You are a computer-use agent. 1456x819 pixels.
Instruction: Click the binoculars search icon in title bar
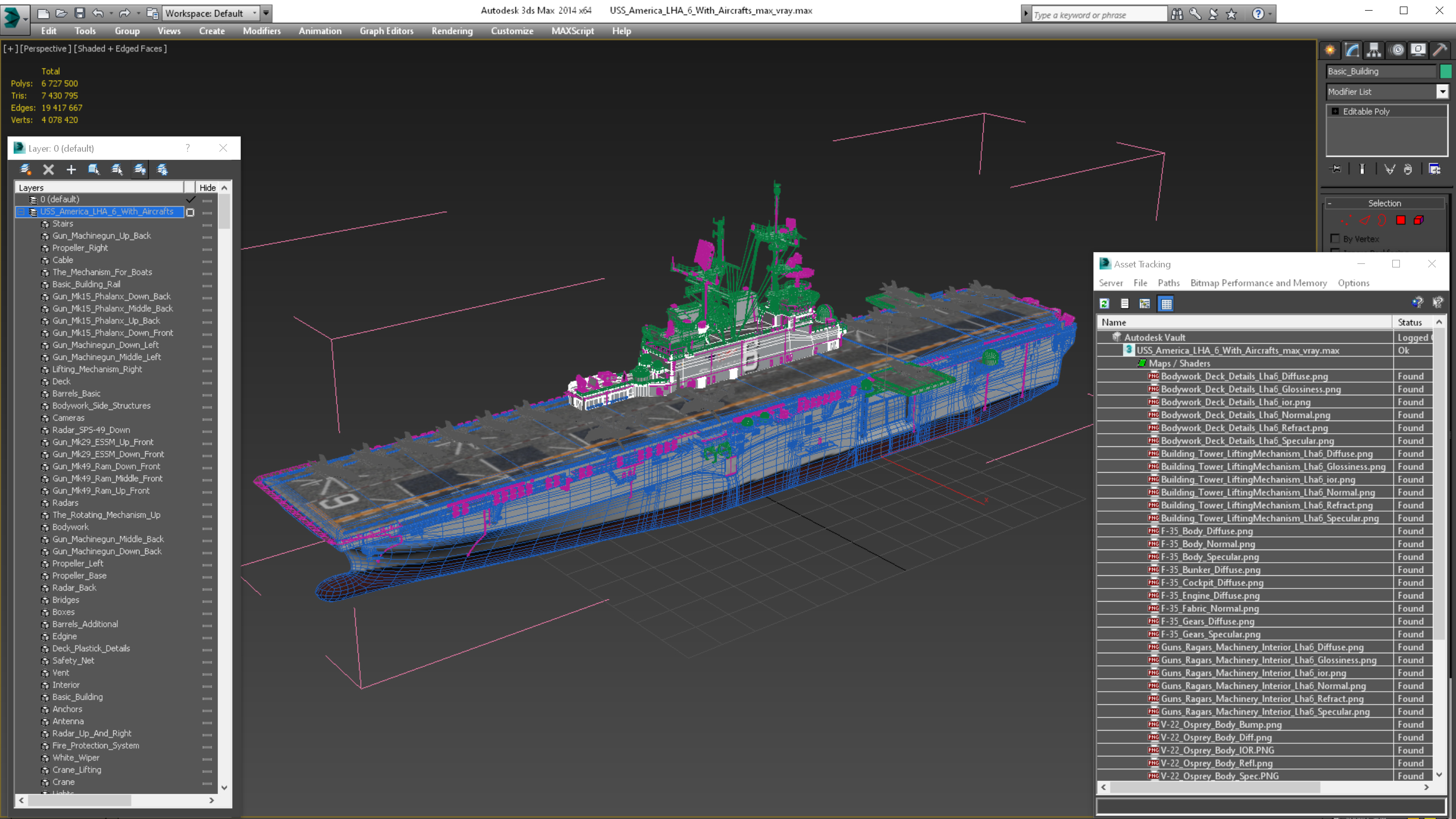point(1177,14)
